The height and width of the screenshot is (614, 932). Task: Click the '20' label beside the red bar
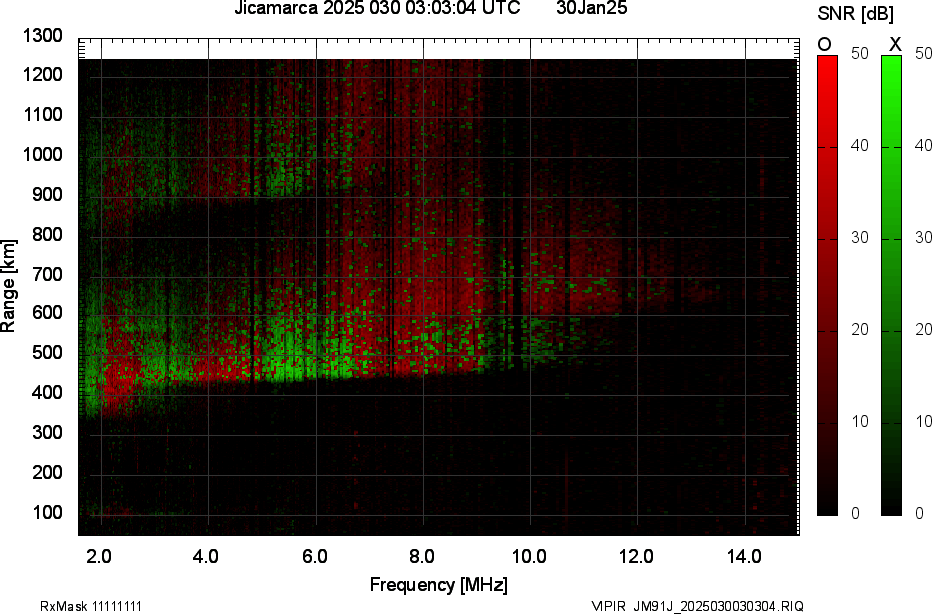(860, 330)
